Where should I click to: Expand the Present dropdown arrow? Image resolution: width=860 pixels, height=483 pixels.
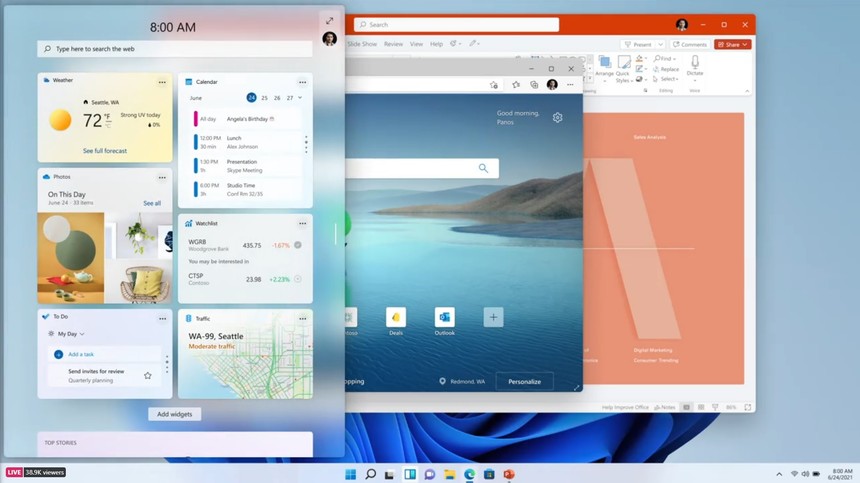point(660,44)
